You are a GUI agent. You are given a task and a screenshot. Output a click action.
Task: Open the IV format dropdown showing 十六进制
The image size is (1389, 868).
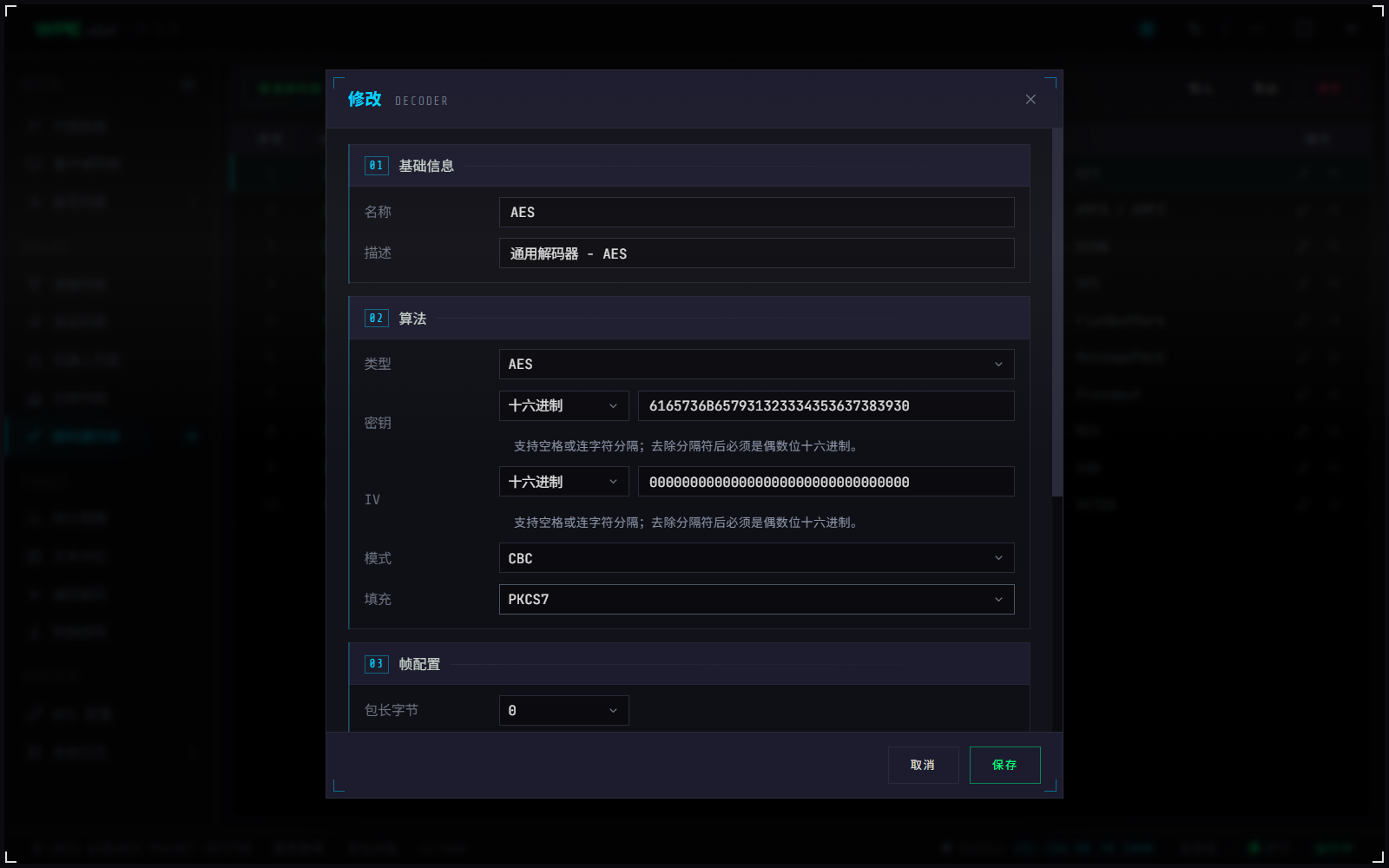click(x=563, y=482)
